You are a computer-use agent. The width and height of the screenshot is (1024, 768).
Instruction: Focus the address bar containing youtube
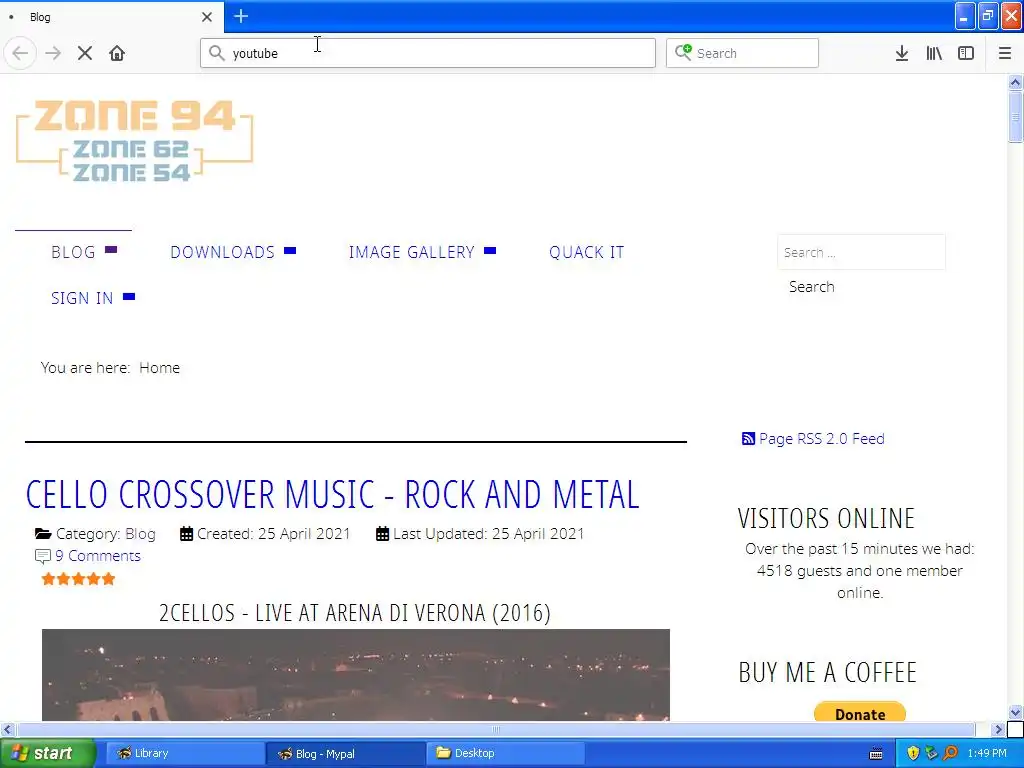[x=428, y=53]
